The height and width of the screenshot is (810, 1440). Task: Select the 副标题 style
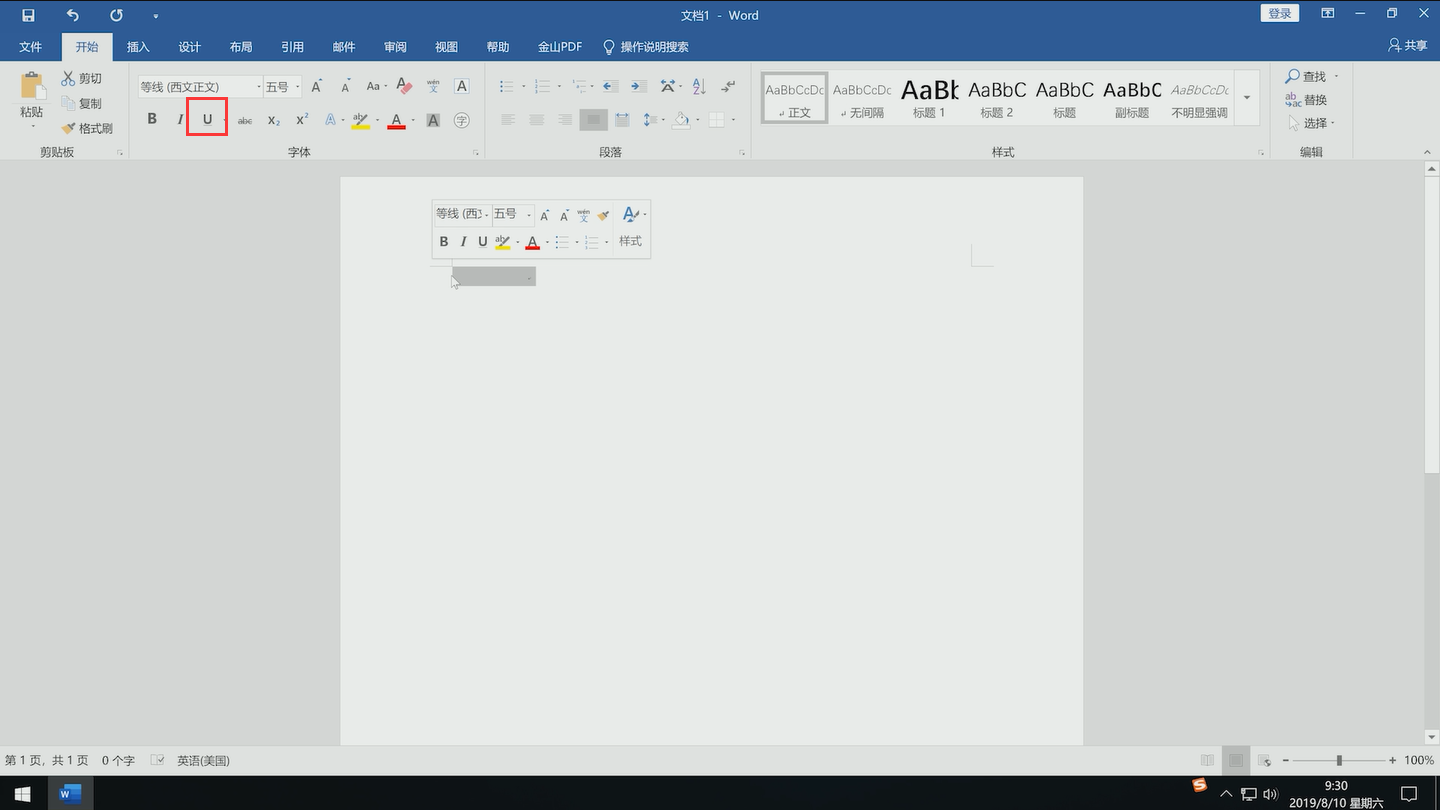[x=1132, y=98]
